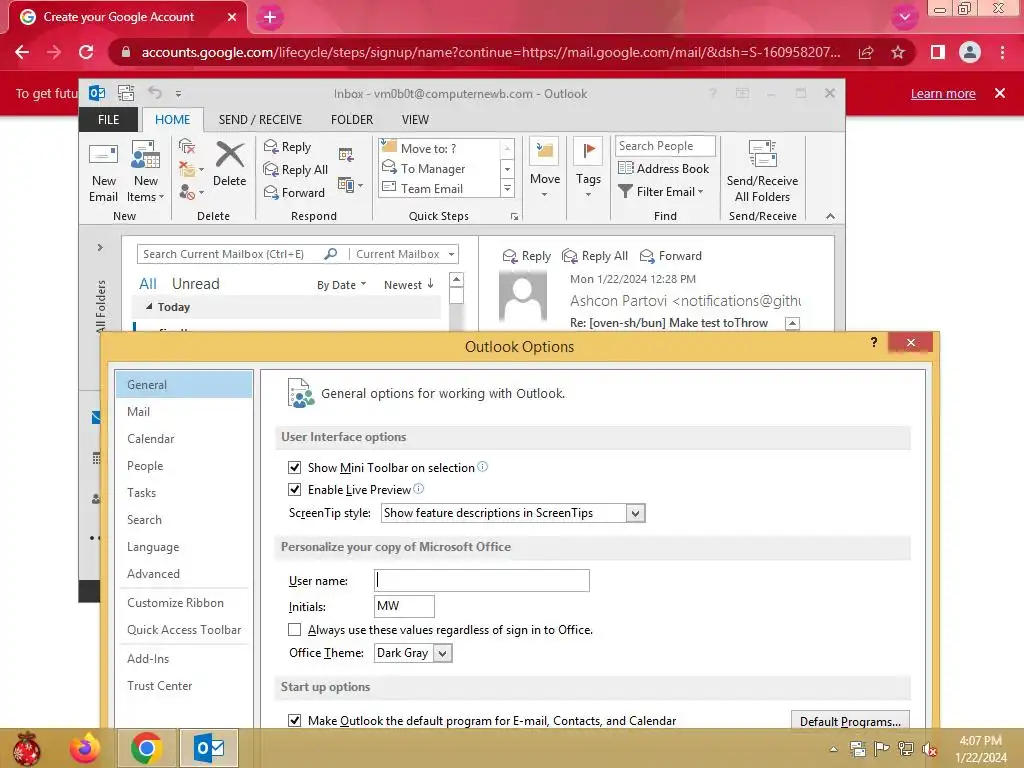This screenshot has height=768, width=1024.
Task: Click message list scrollbar up arrow
Action: 456,280
